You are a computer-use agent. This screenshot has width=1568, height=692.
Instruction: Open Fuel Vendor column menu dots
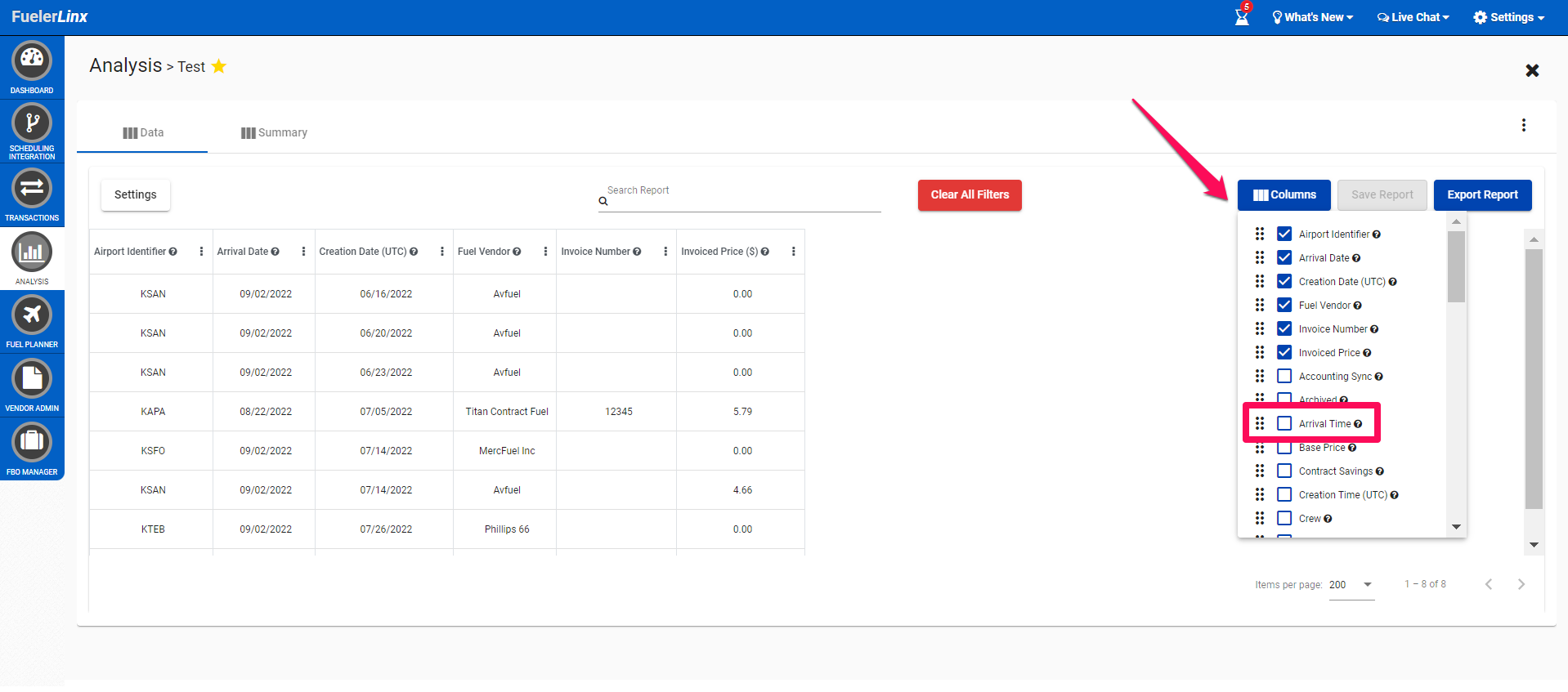[x=545, y=252]
